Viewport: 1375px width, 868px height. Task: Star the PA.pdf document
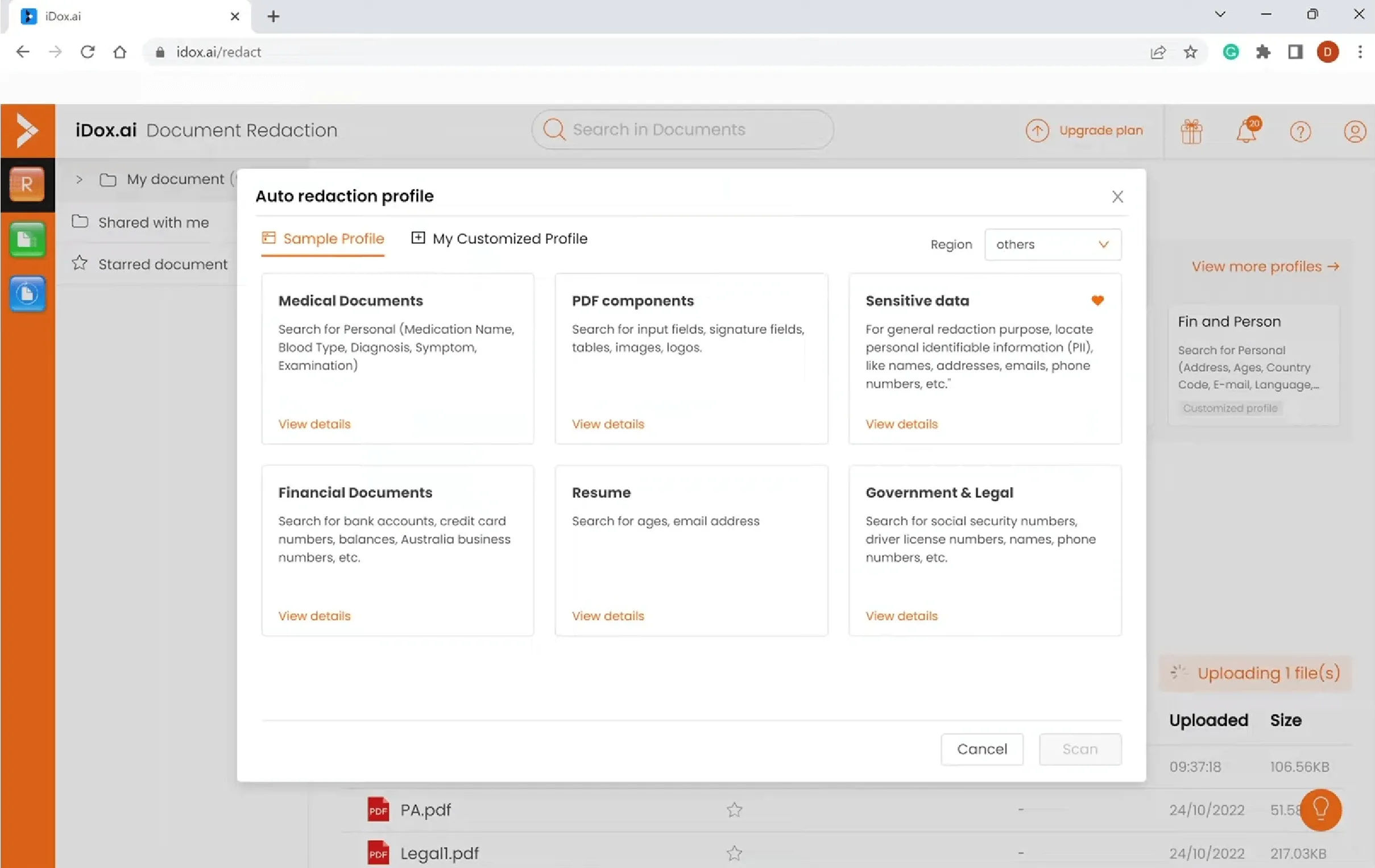click(734, 809)
